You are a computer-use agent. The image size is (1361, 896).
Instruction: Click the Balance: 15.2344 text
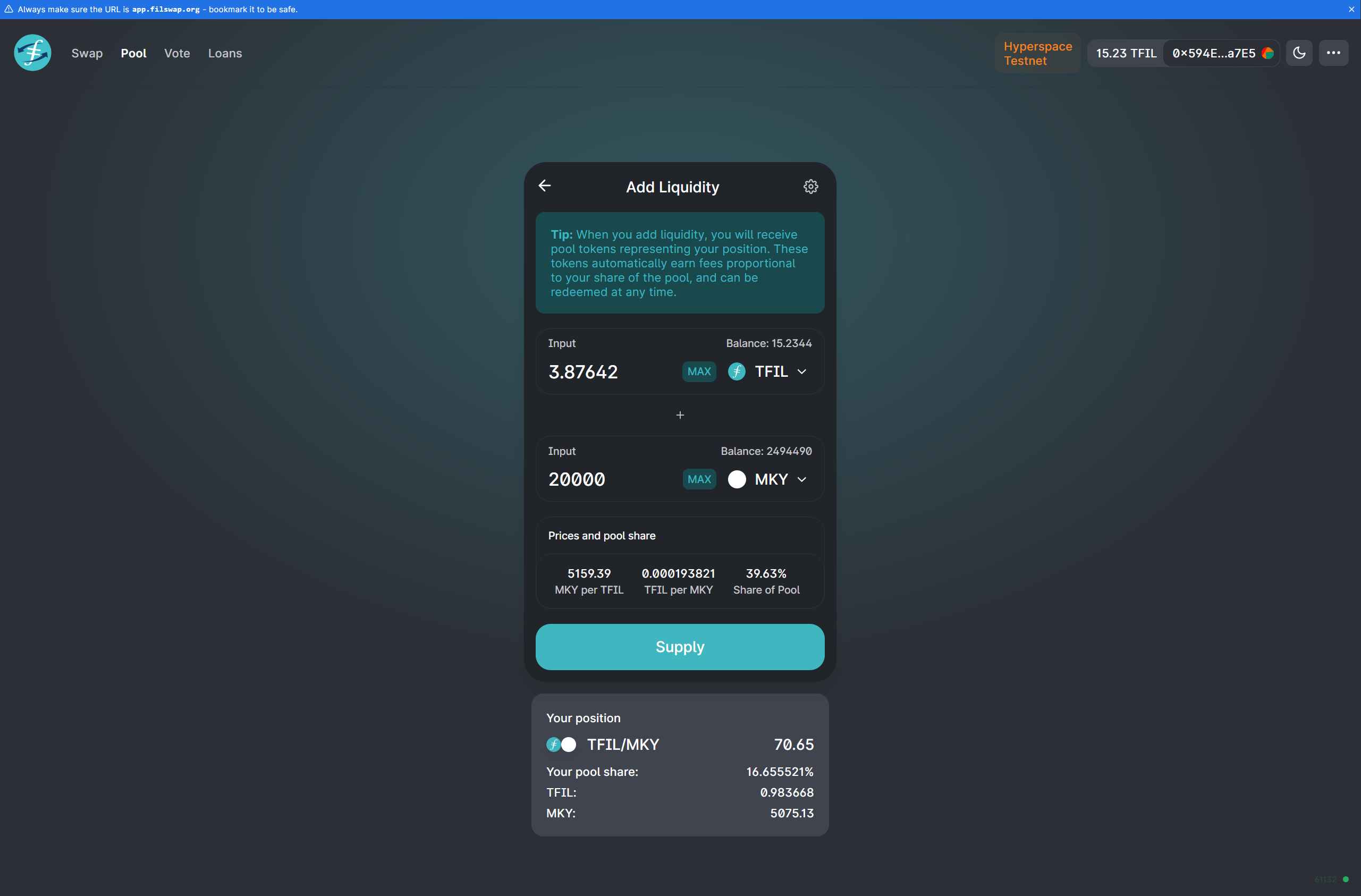pyautogui.click(x=768, y=343)
